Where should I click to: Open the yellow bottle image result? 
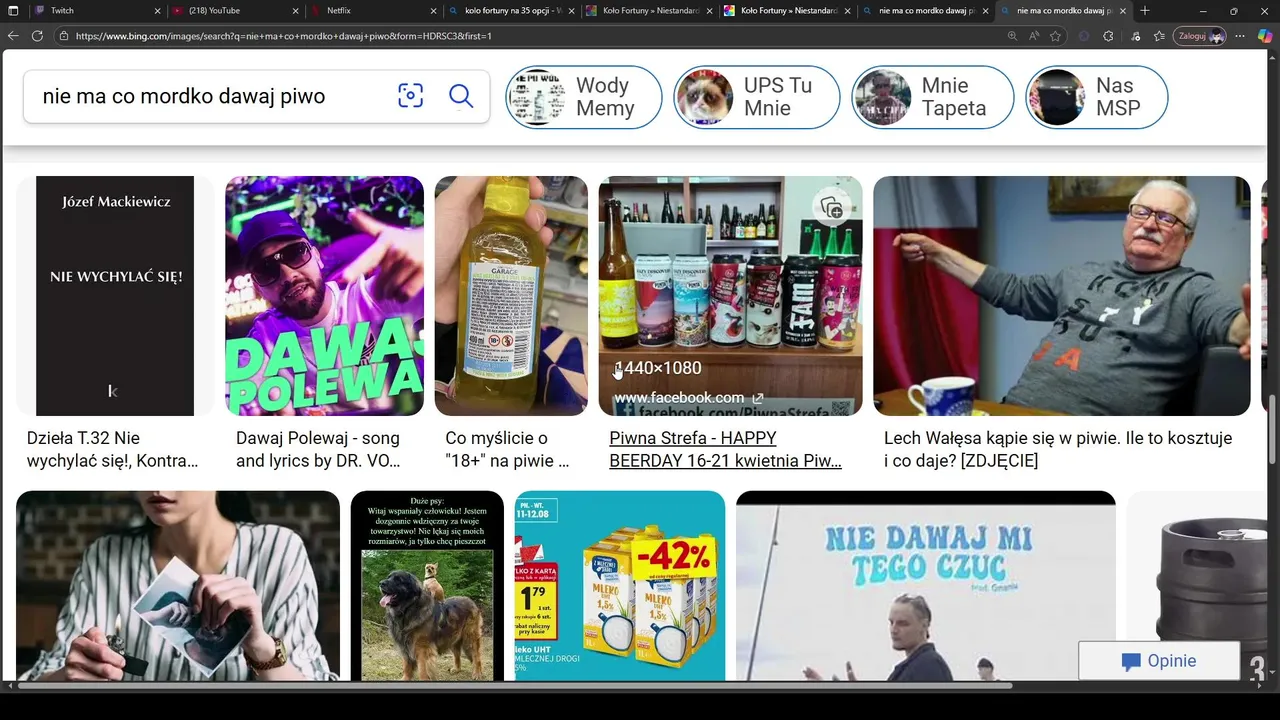(x=511, y=296)
